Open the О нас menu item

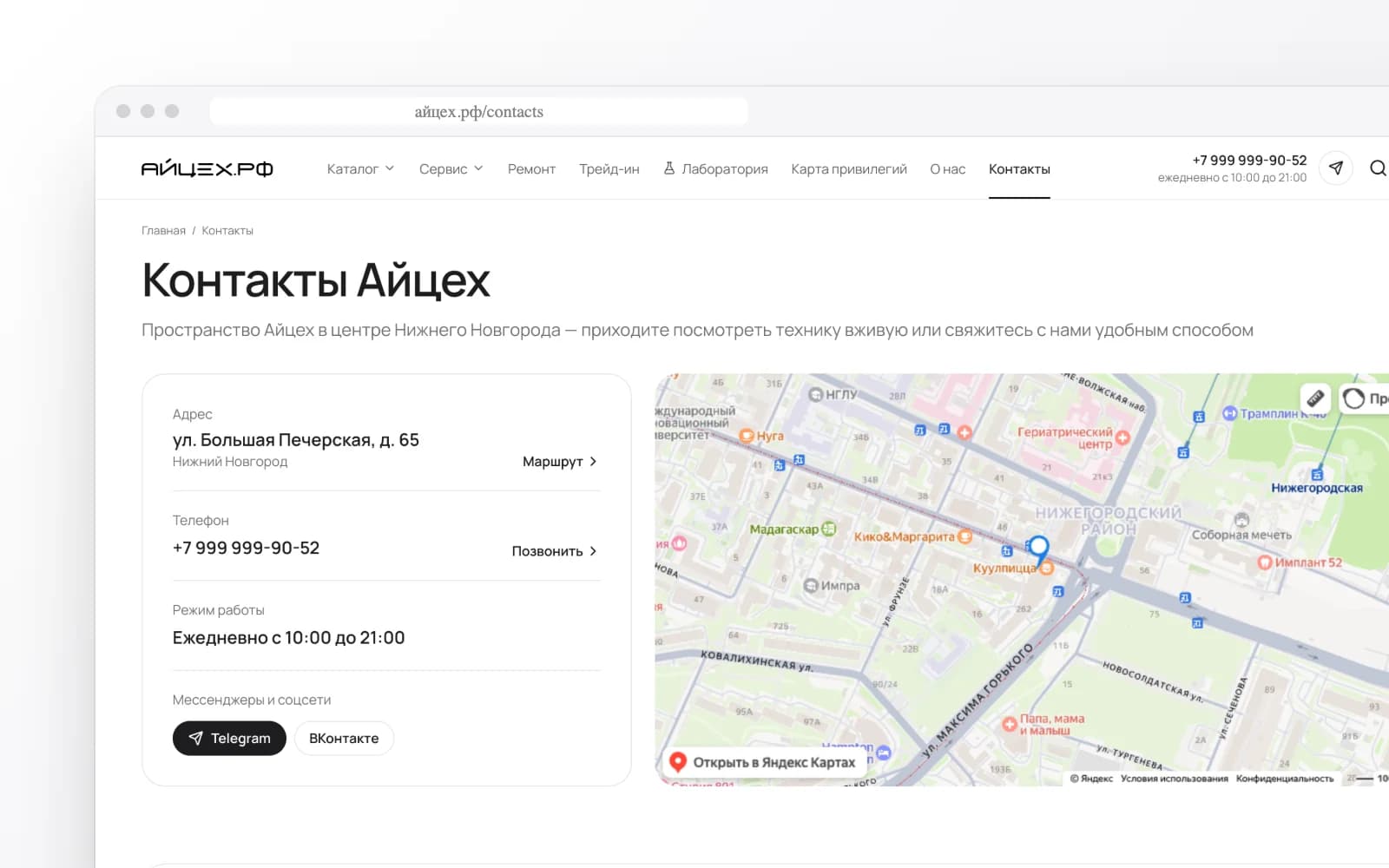click(948, 168)
